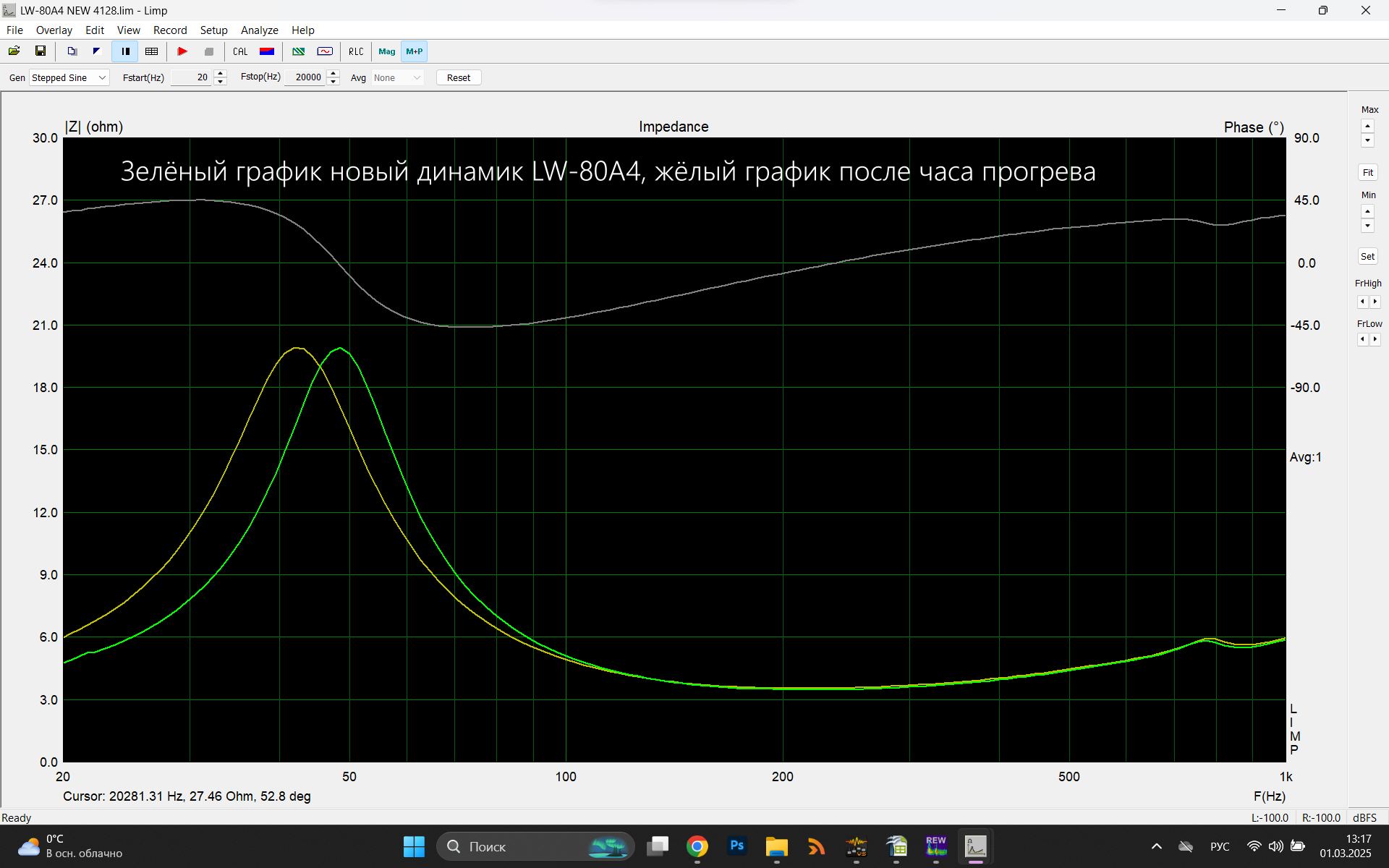Increase Fstart value with up arrow
The image size is (1389, 868).
click(x=221, y=73)
